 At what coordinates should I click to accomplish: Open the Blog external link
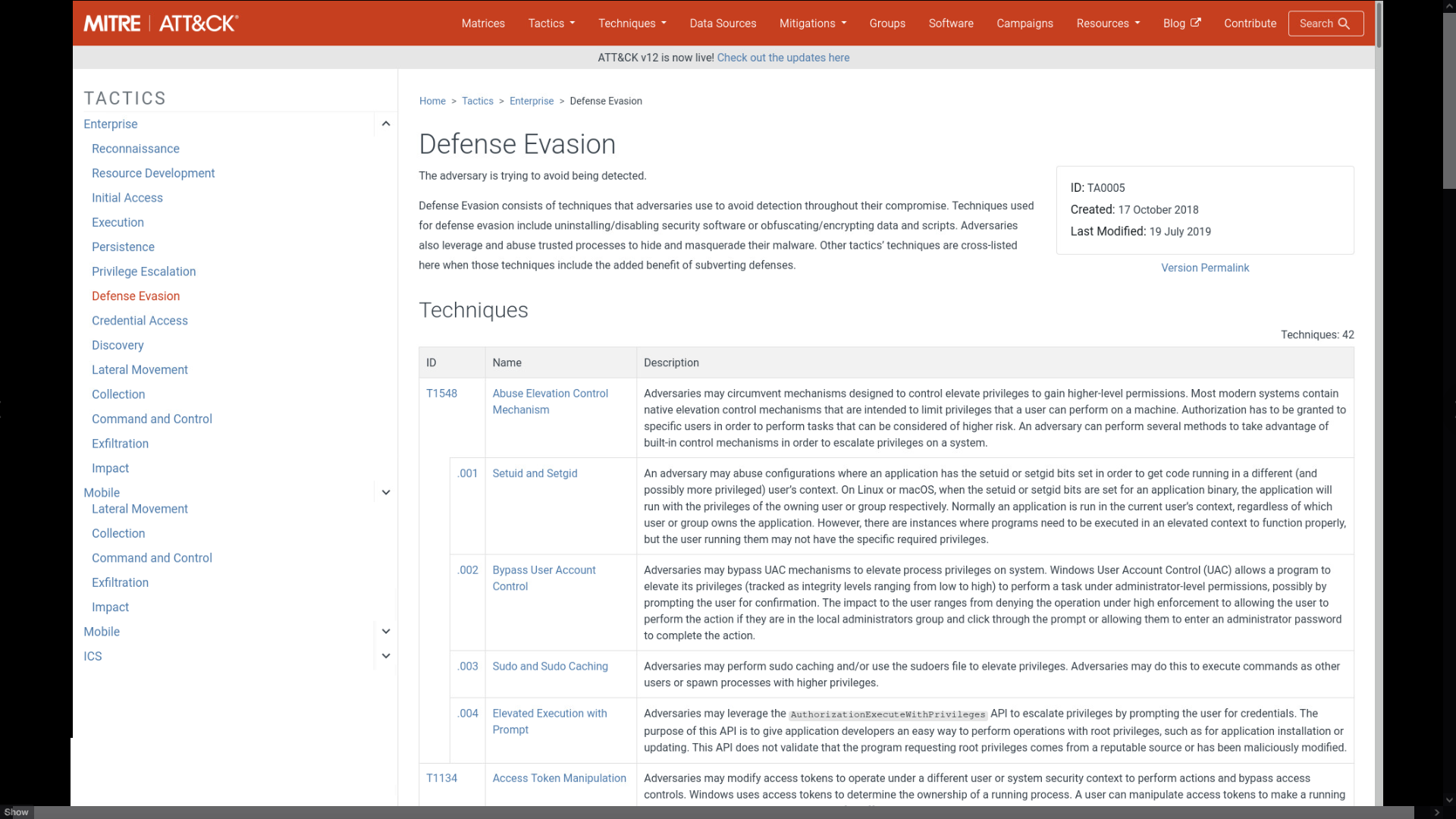1181,24
